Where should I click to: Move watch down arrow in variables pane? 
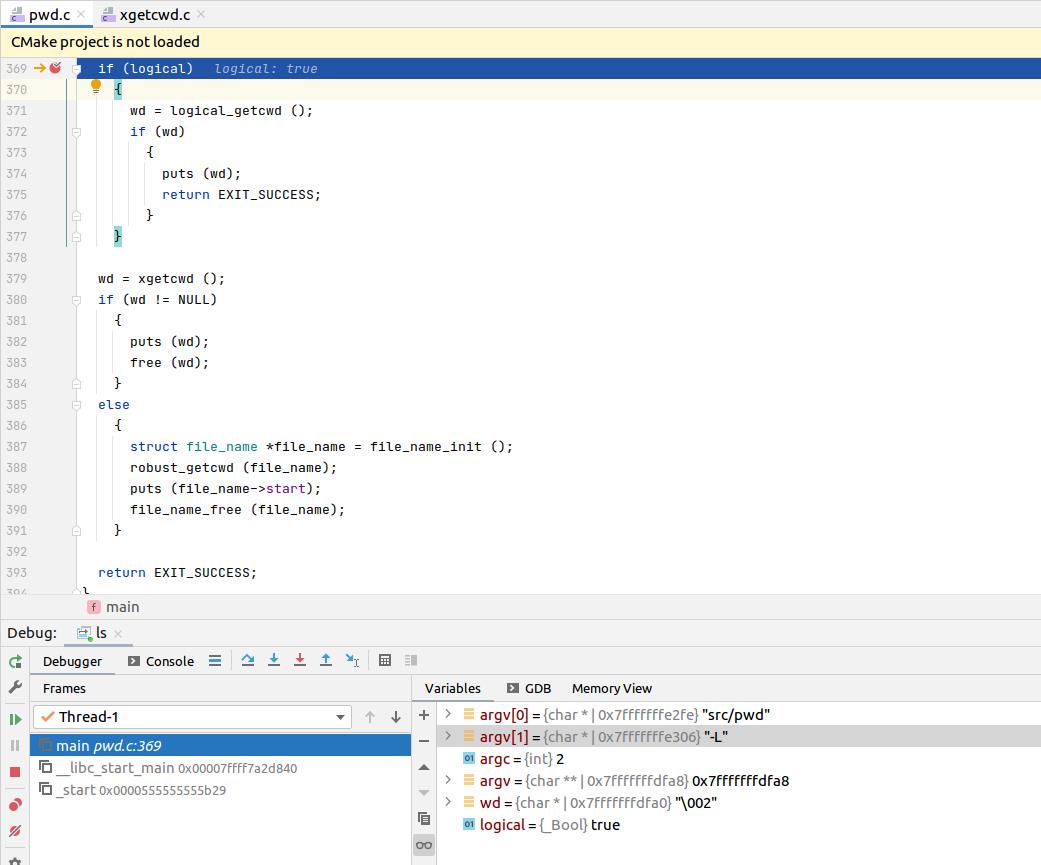424,793
